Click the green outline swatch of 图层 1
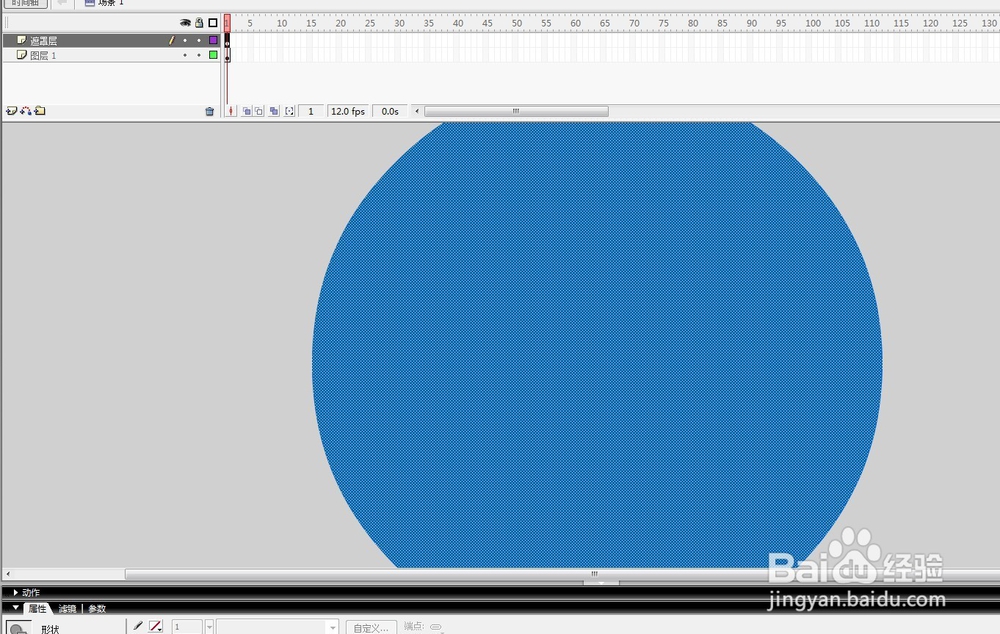Image resolution: width=1000 pixels, height=634 pixels. tap(213, 55)
